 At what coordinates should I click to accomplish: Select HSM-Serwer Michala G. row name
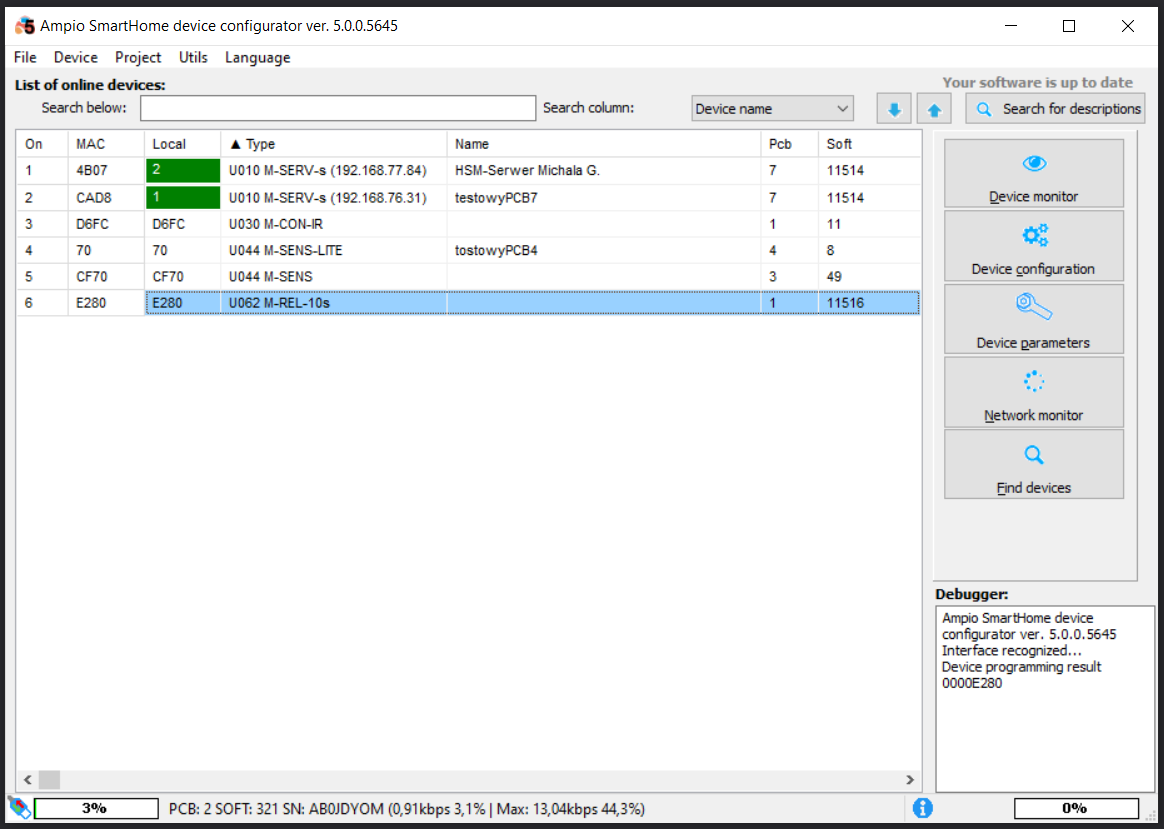tap(527, 171)
